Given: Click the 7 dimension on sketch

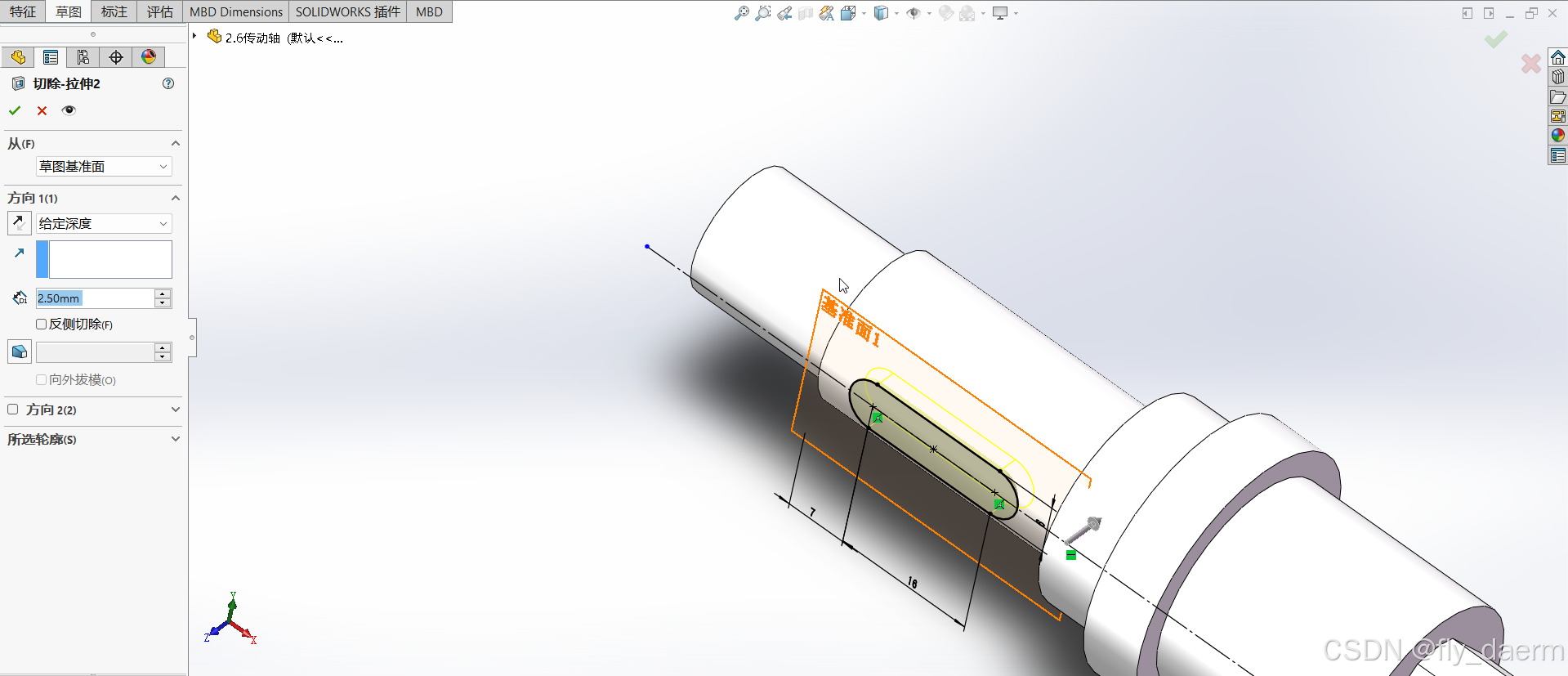Looking at the screenshot, I should click(x=812, y=513).
